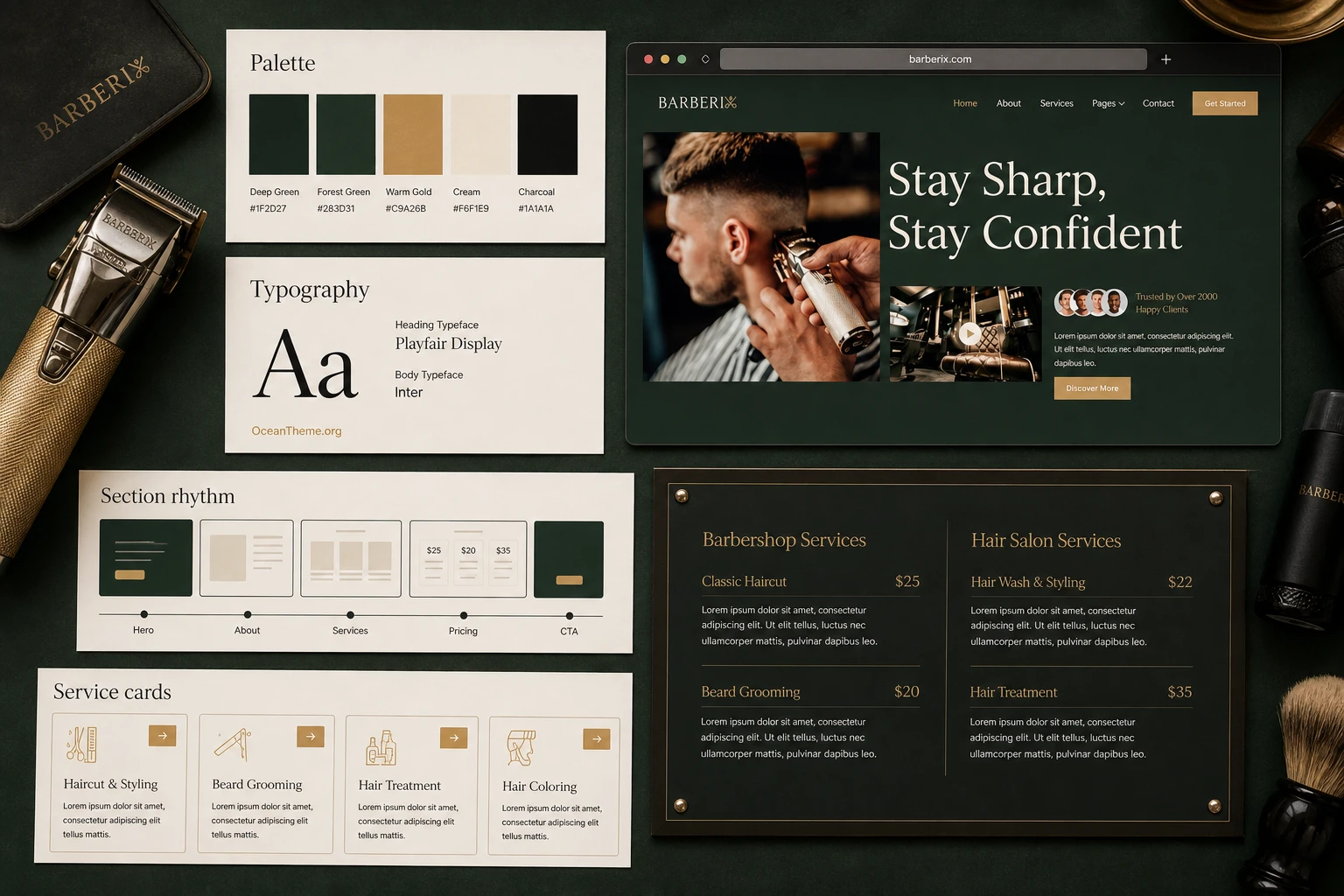Pick the Warm Gold color swatch
The width and height of the screenshot is (1344, 896).
[x=413, y=135]
